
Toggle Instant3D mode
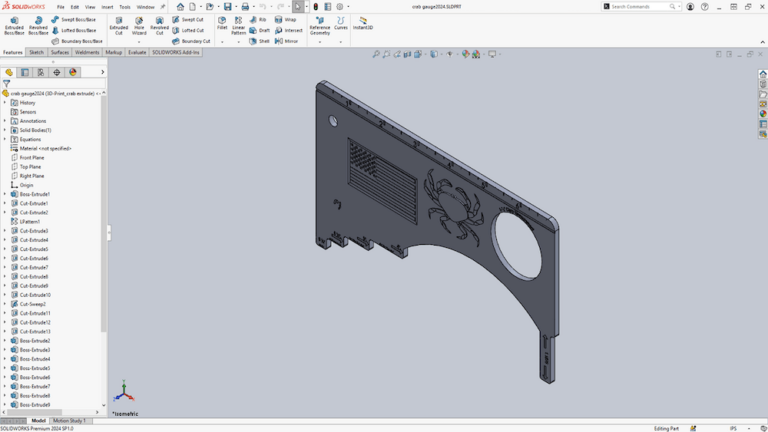[x=362, y=22]
